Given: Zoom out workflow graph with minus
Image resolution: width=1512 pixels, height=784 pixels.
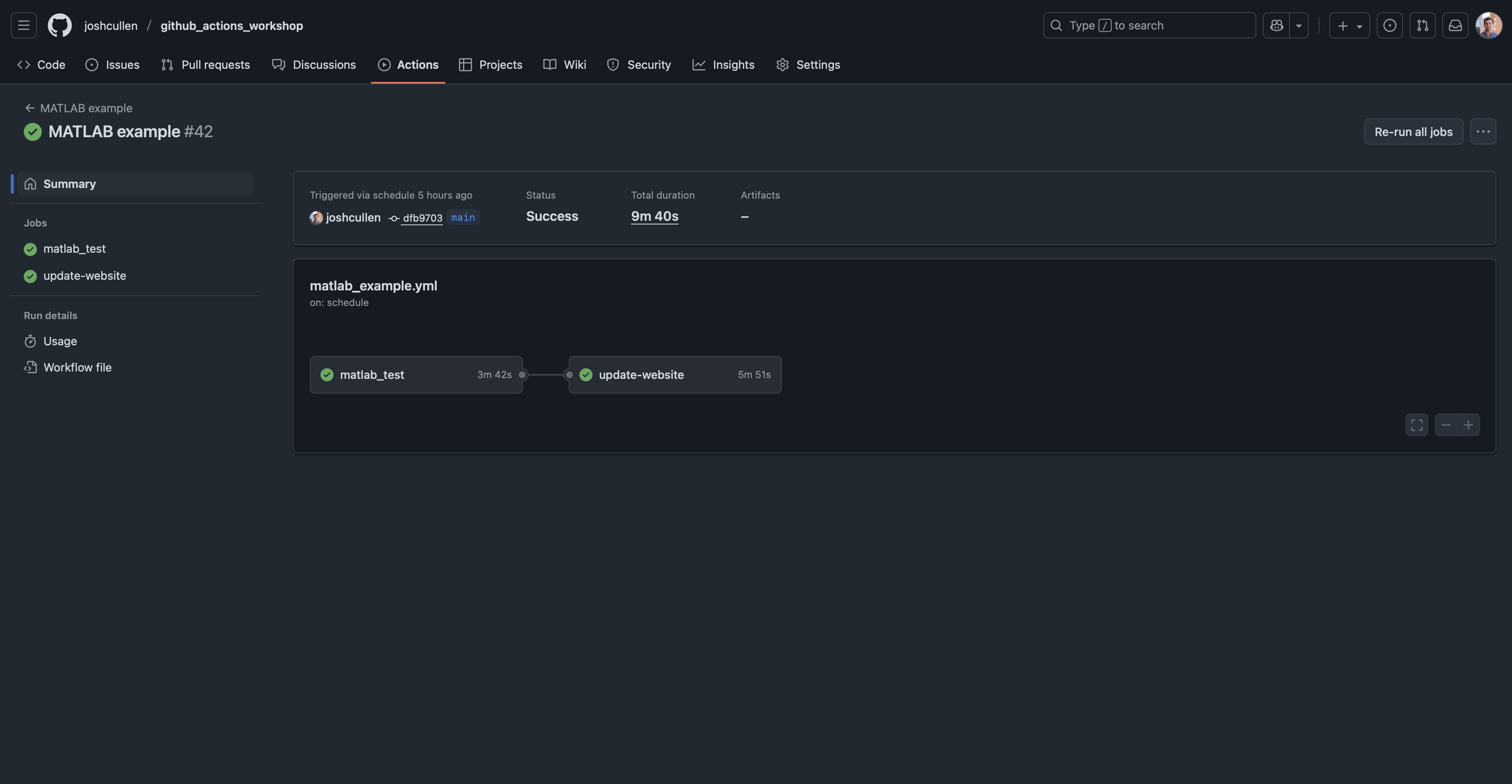Looking at the screenshot, I should pyautogui.click(x=1446, y=425).
